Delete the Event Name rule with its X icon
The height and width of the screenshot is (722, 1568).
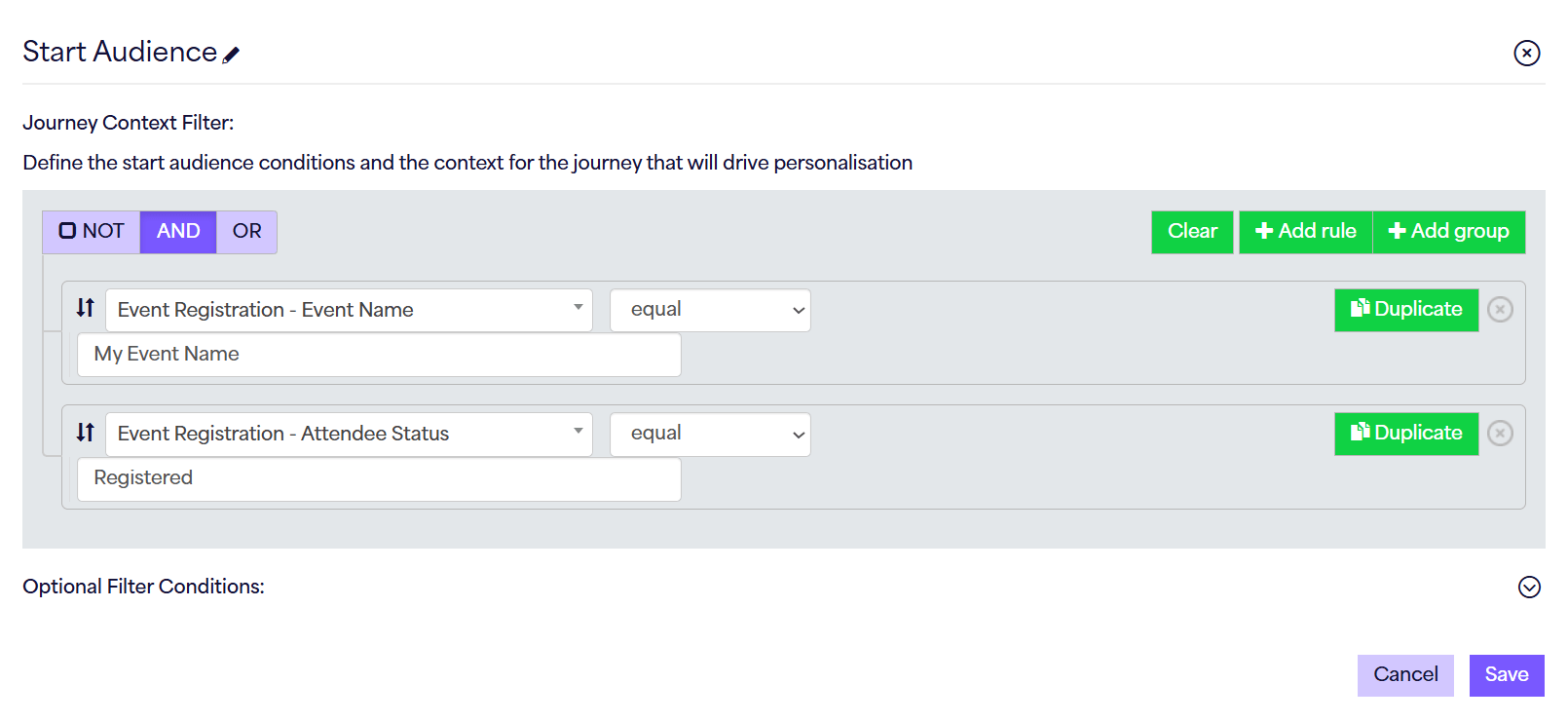coord(1500,309)
